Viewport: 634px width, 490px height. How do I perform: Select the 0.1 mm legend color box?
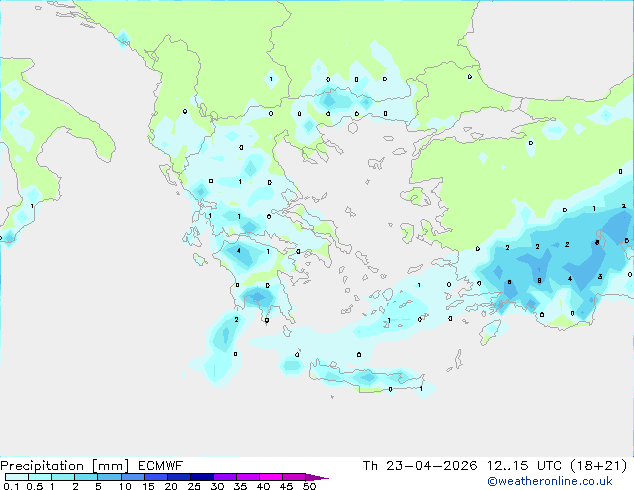[x=17, y=477]
